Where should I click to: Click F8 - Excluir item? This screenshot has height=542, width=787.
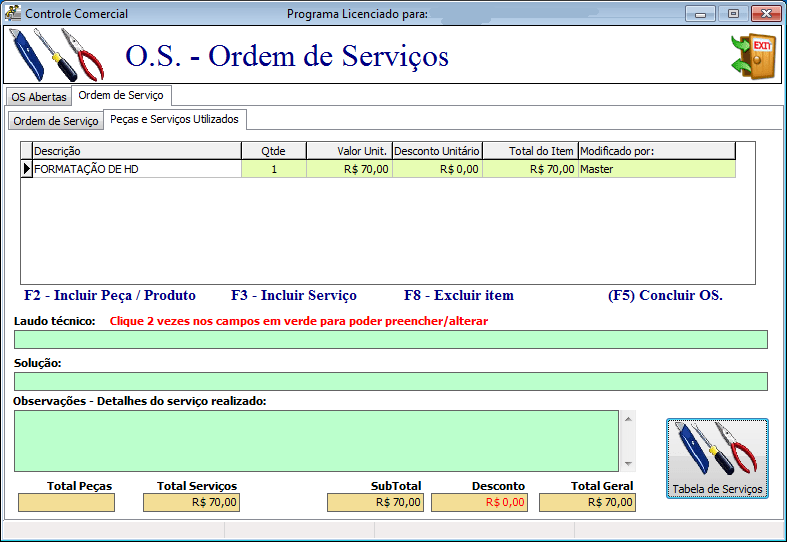[x=459, y=295]
